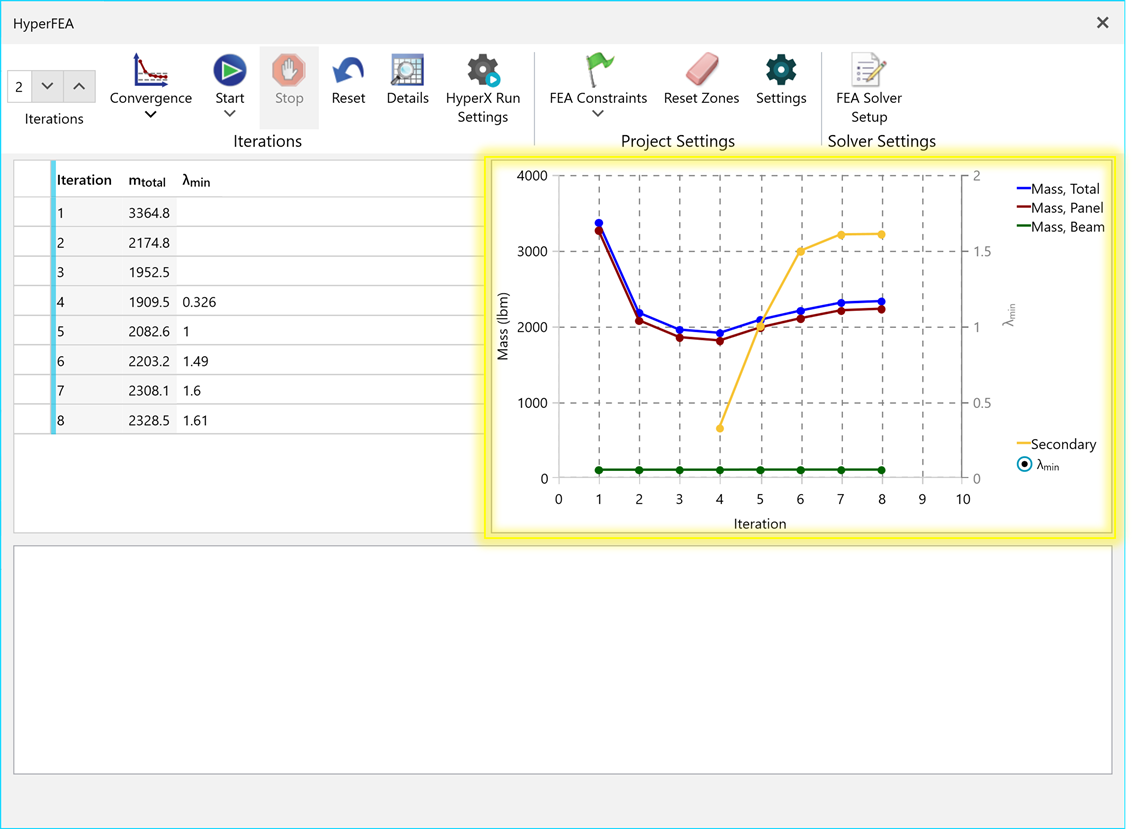The width and height of the screenshot is (1133, 829).
Task: Click the λmin value 1.49
Action: coord(196,361)
